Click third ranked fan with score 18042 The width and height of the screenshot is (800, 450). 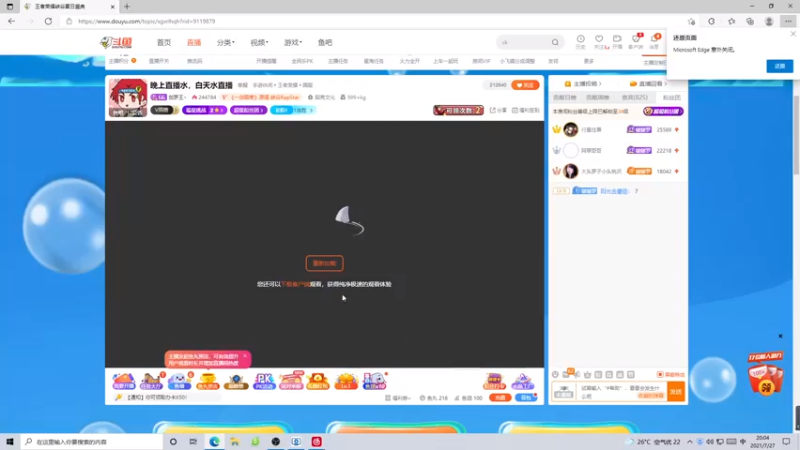click(617, 171)
